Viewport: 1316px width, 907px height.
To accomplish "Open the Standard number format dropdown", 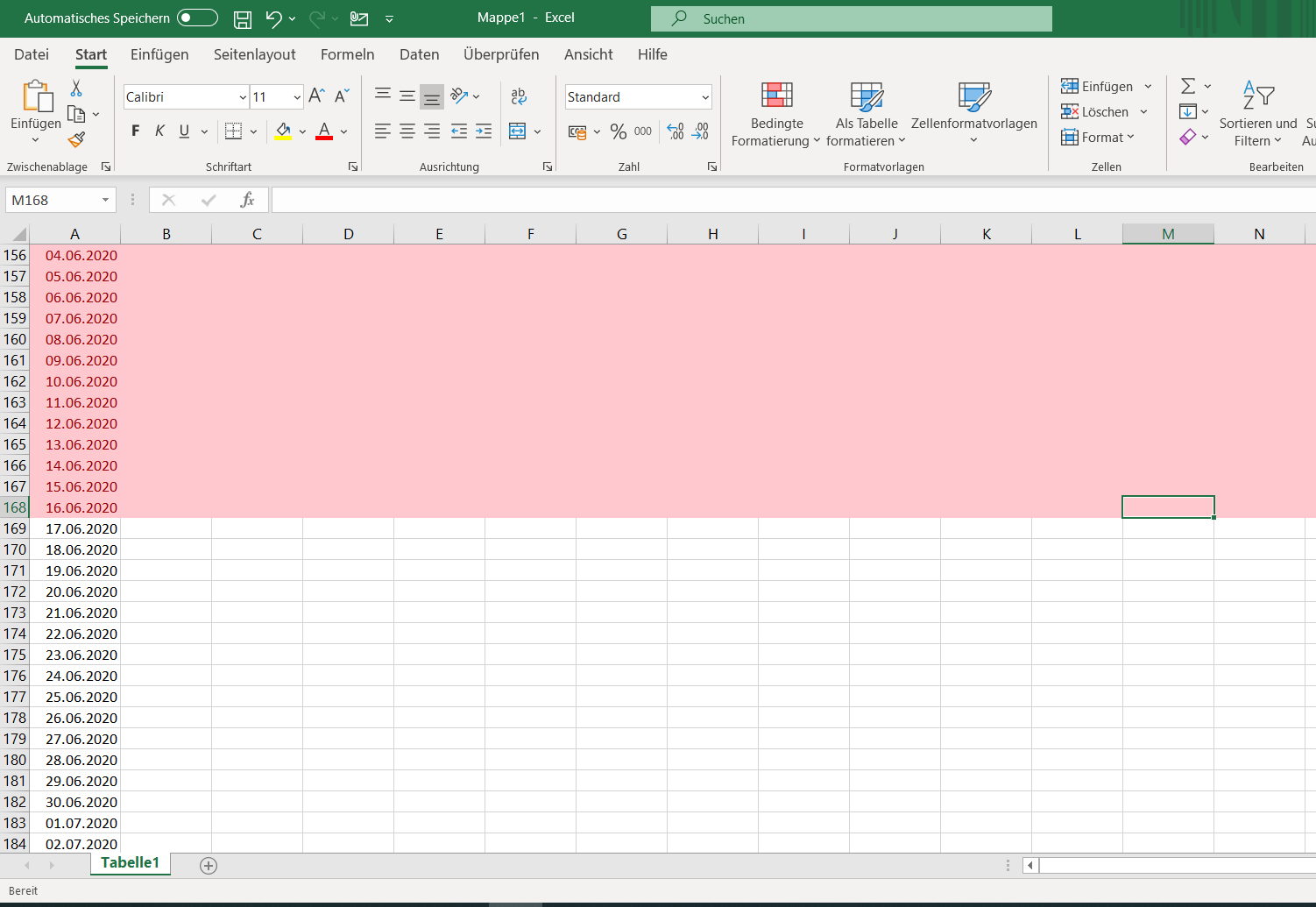I will pos(705,97).
